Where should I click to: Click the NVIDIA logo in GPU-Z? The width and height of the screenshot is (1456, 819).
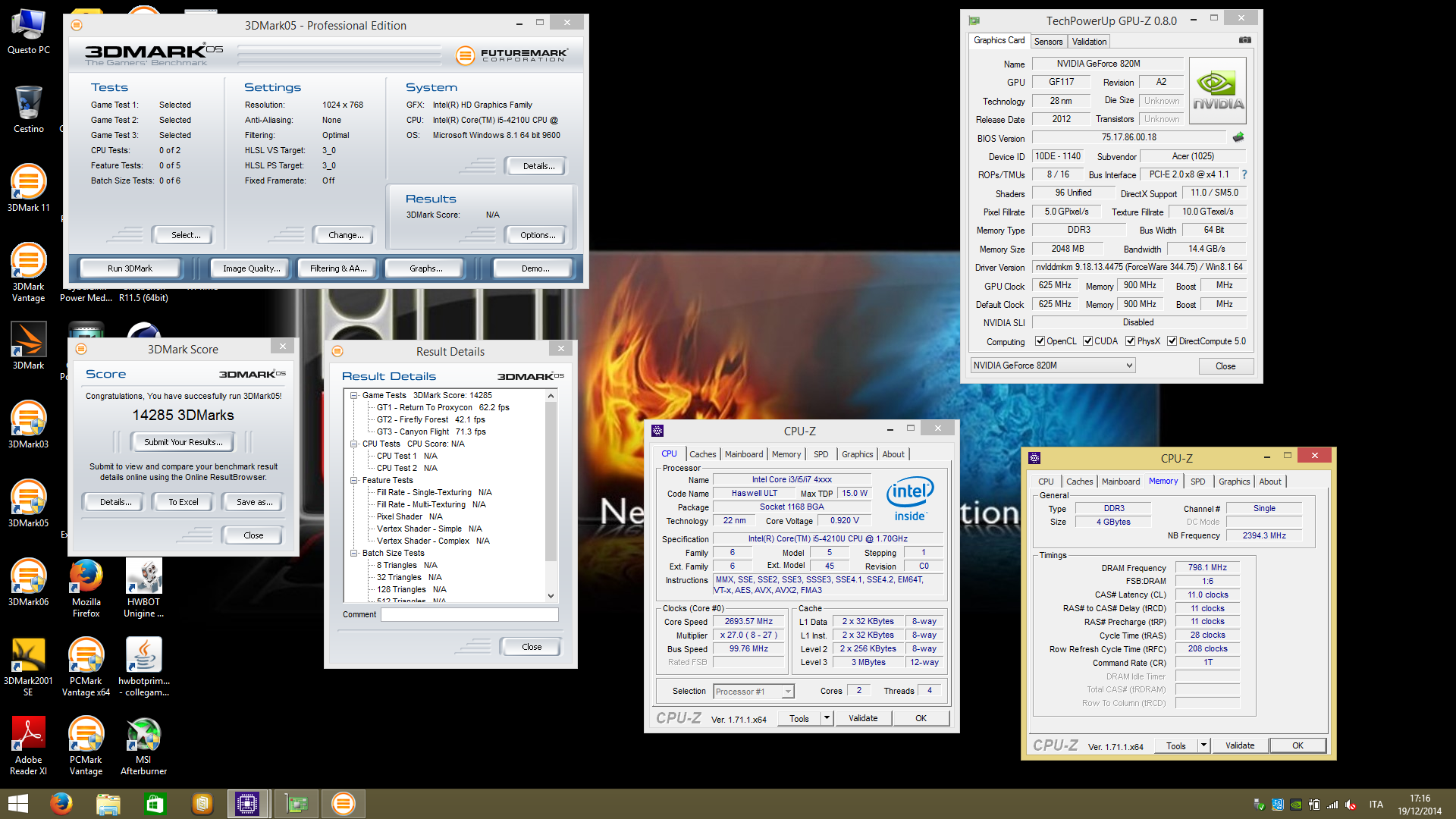point(1218,90)
